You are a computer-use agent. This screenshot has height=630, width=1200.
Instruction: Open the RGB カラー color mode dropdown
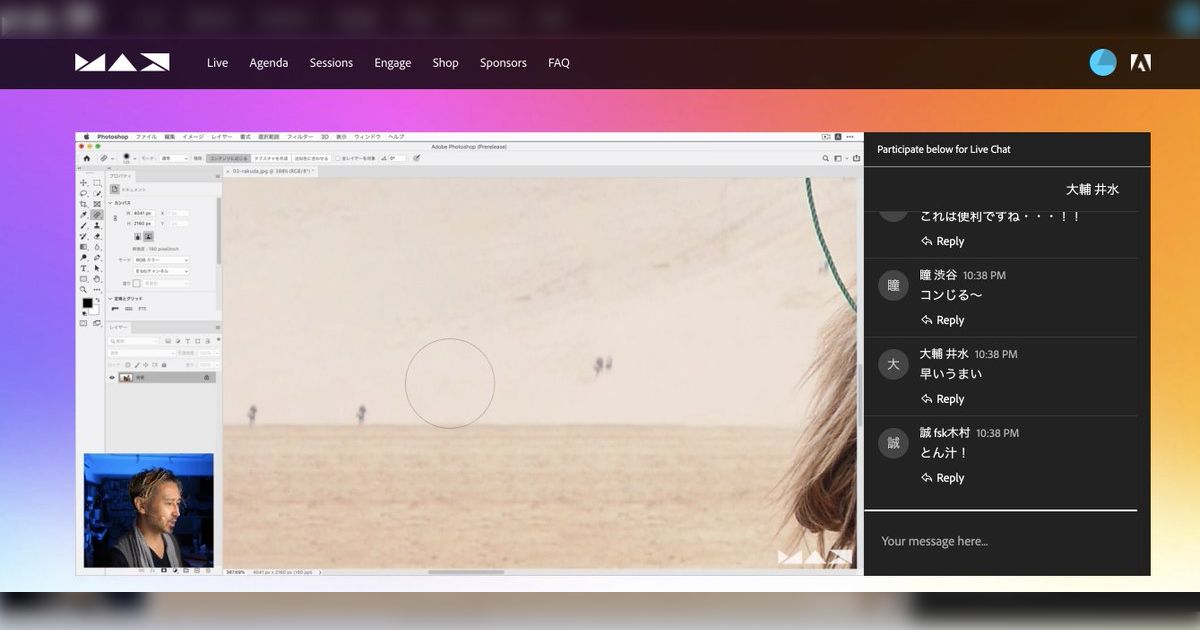point(160,260)
